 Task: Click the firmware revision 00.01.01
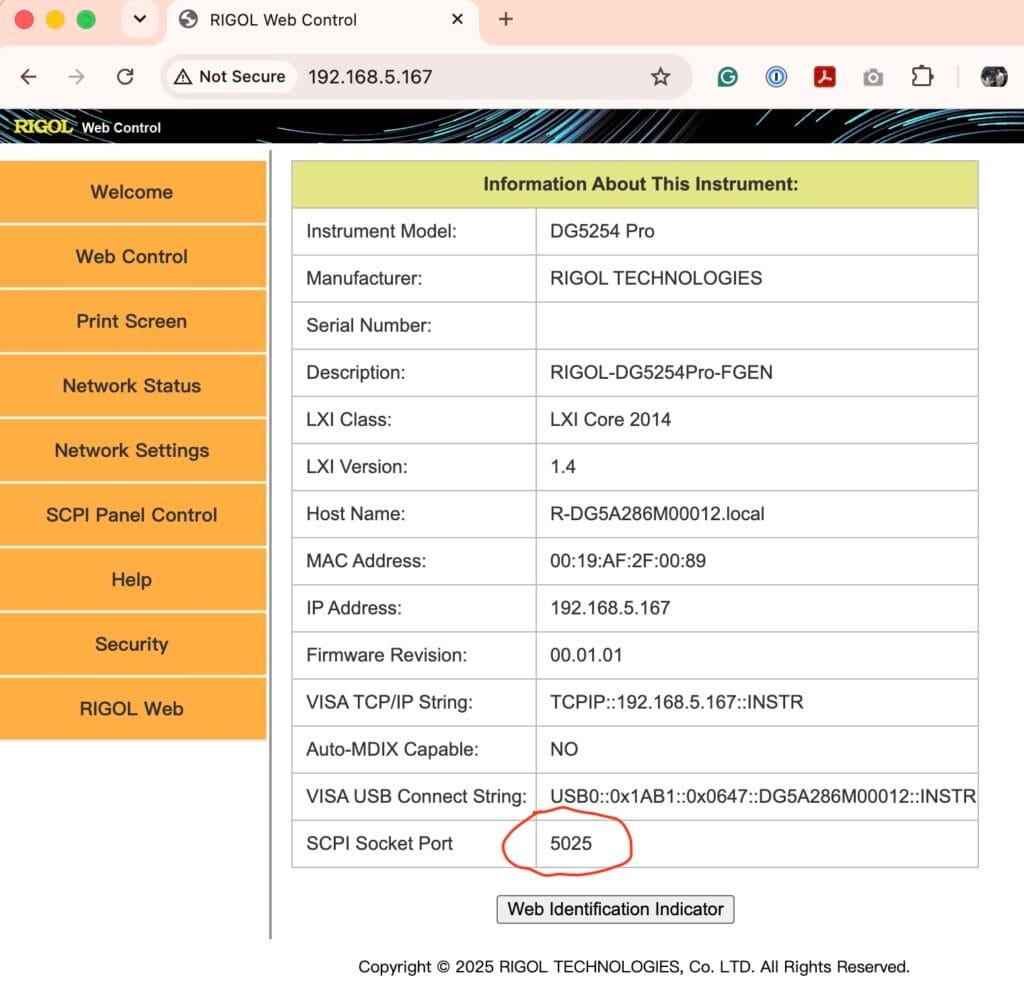[x=586, y=655]
